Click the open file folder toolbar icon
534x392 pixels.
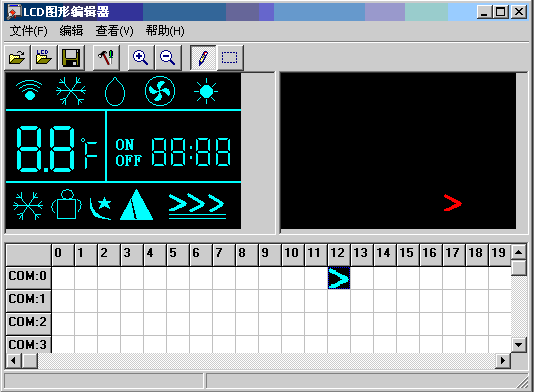(17, 58)
